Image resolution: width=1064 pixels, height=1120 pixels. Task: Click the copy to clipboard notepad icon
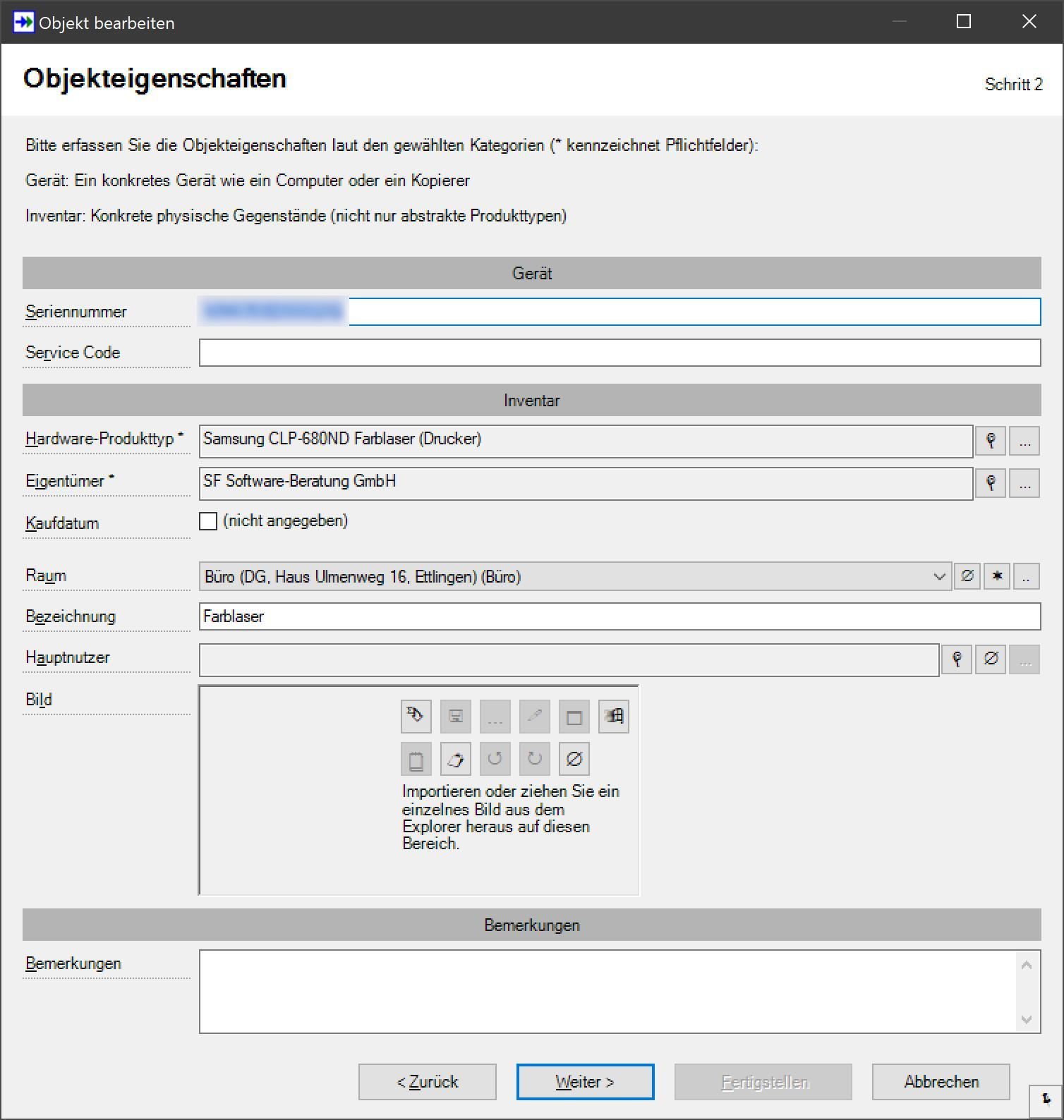(x=416, y=759)
